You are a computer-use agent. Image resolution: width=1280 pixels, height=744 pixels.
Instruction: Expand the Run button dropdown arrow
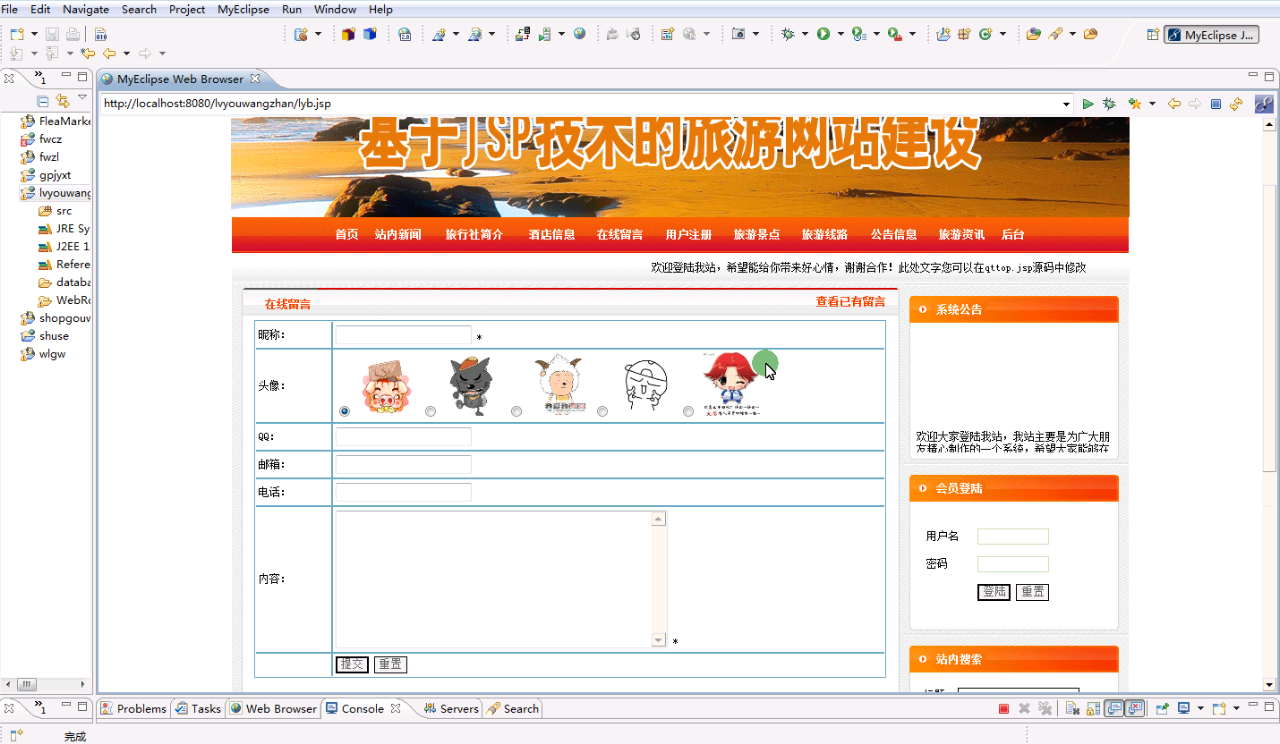(840, 35)
